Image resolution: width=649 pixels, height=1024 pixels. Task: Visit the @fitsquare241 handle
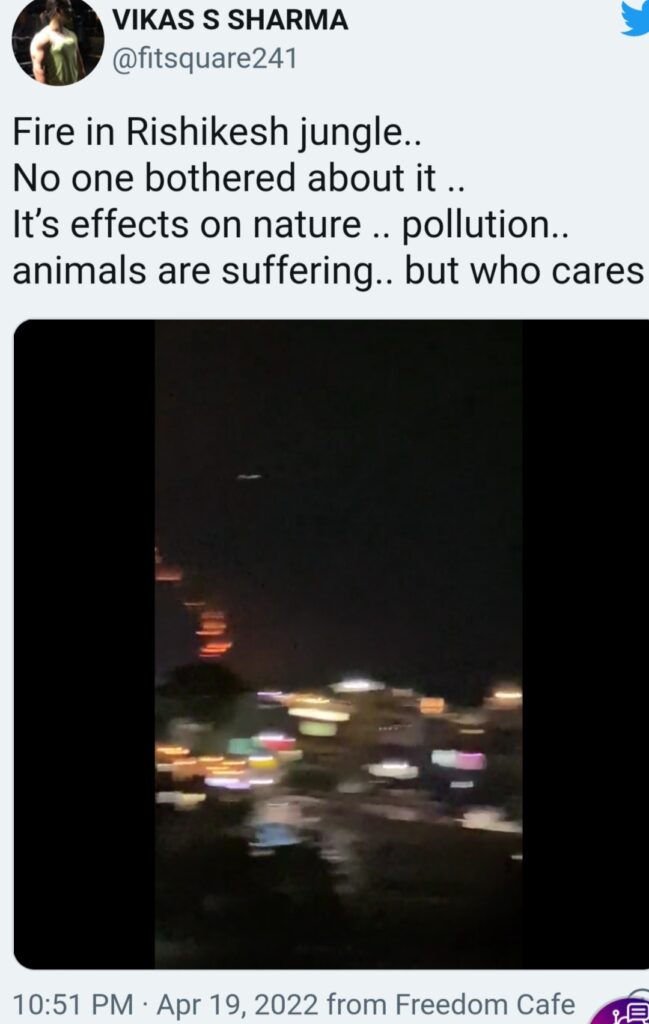click(204, 59)
